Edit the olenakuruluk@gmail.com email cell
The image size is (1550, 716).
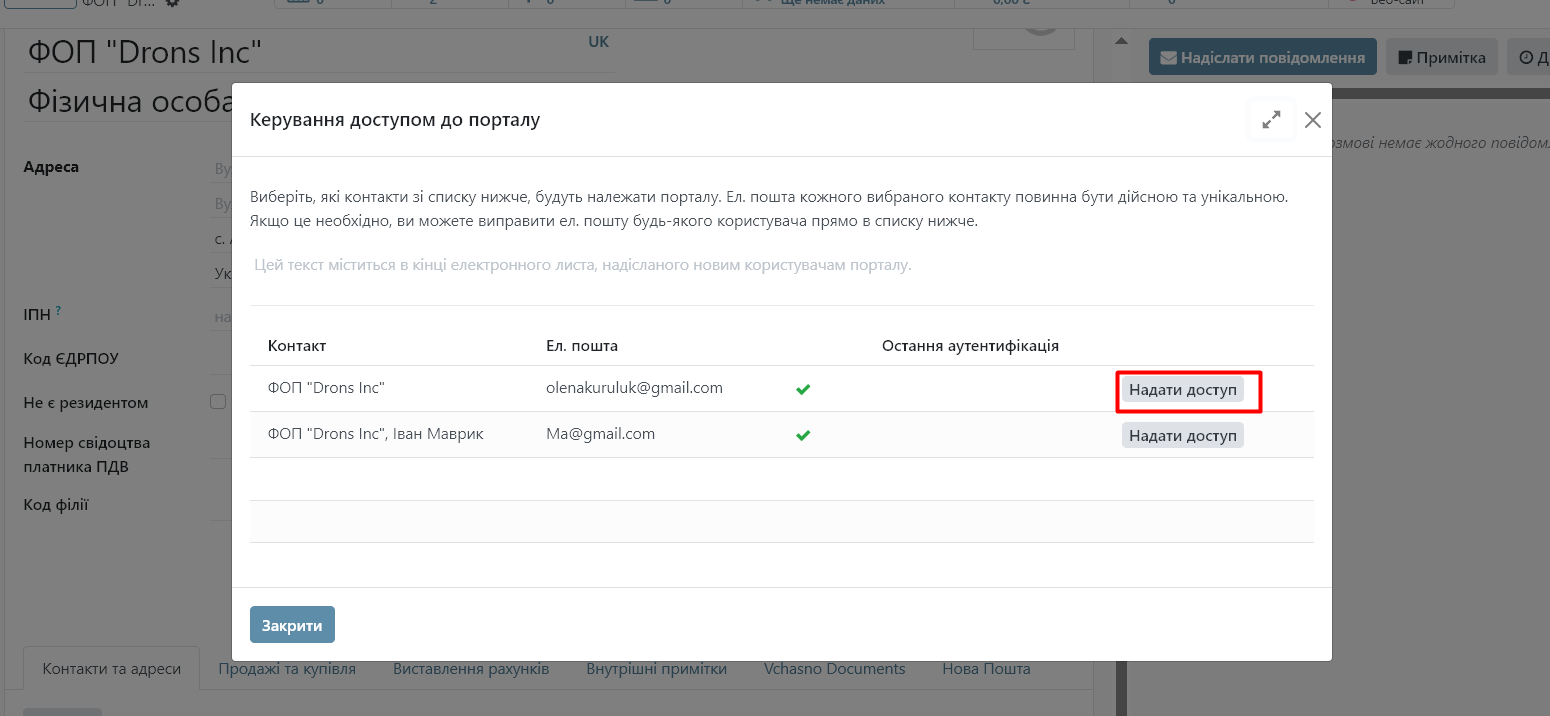(x=634, y=388)
